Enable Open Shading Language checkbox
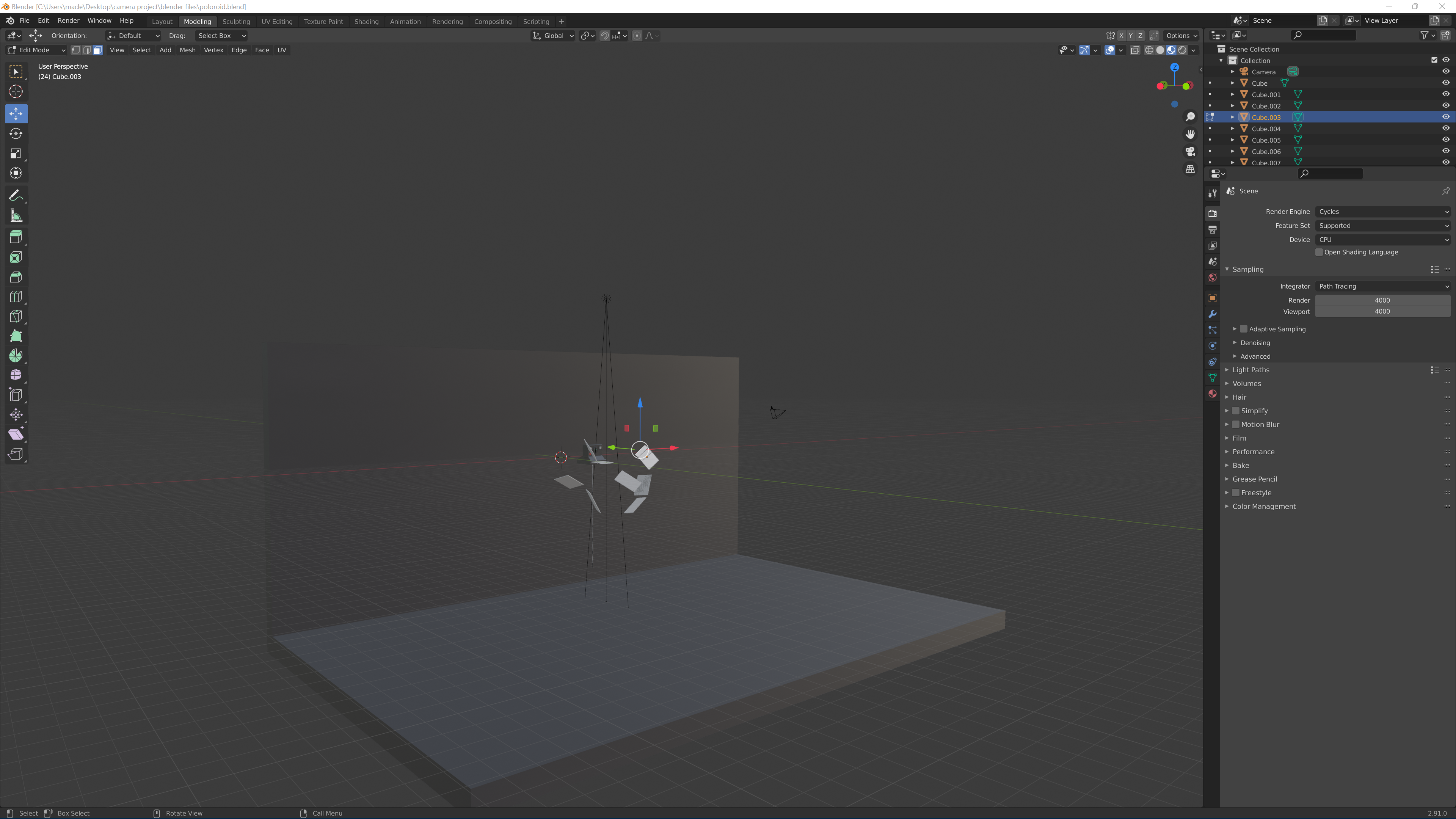1456x819 pixels. click(1319, 252)
